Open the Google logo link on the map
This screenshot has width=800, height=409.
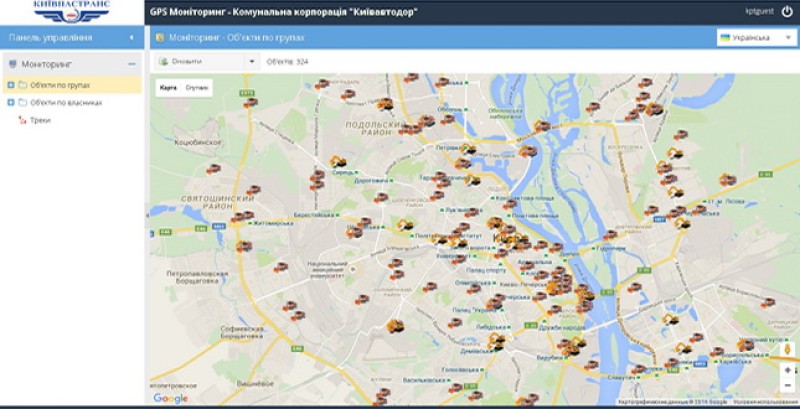170,398
